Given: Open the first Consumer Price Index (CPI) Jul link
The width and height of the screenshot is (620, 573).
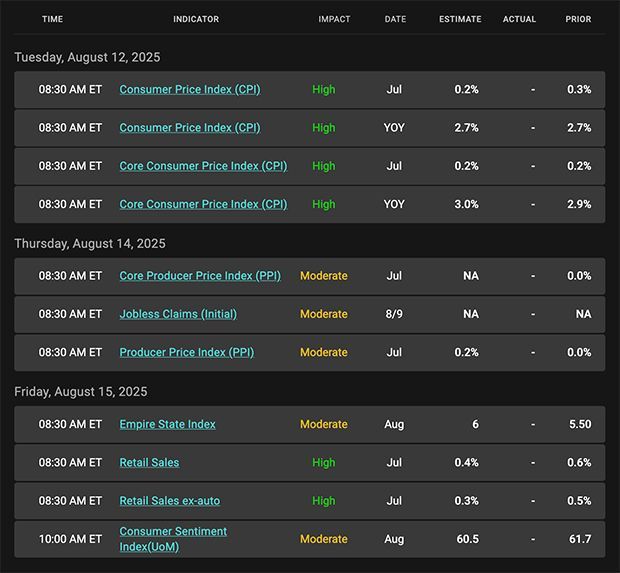Looking at the screenshot, I should [190, 90].
